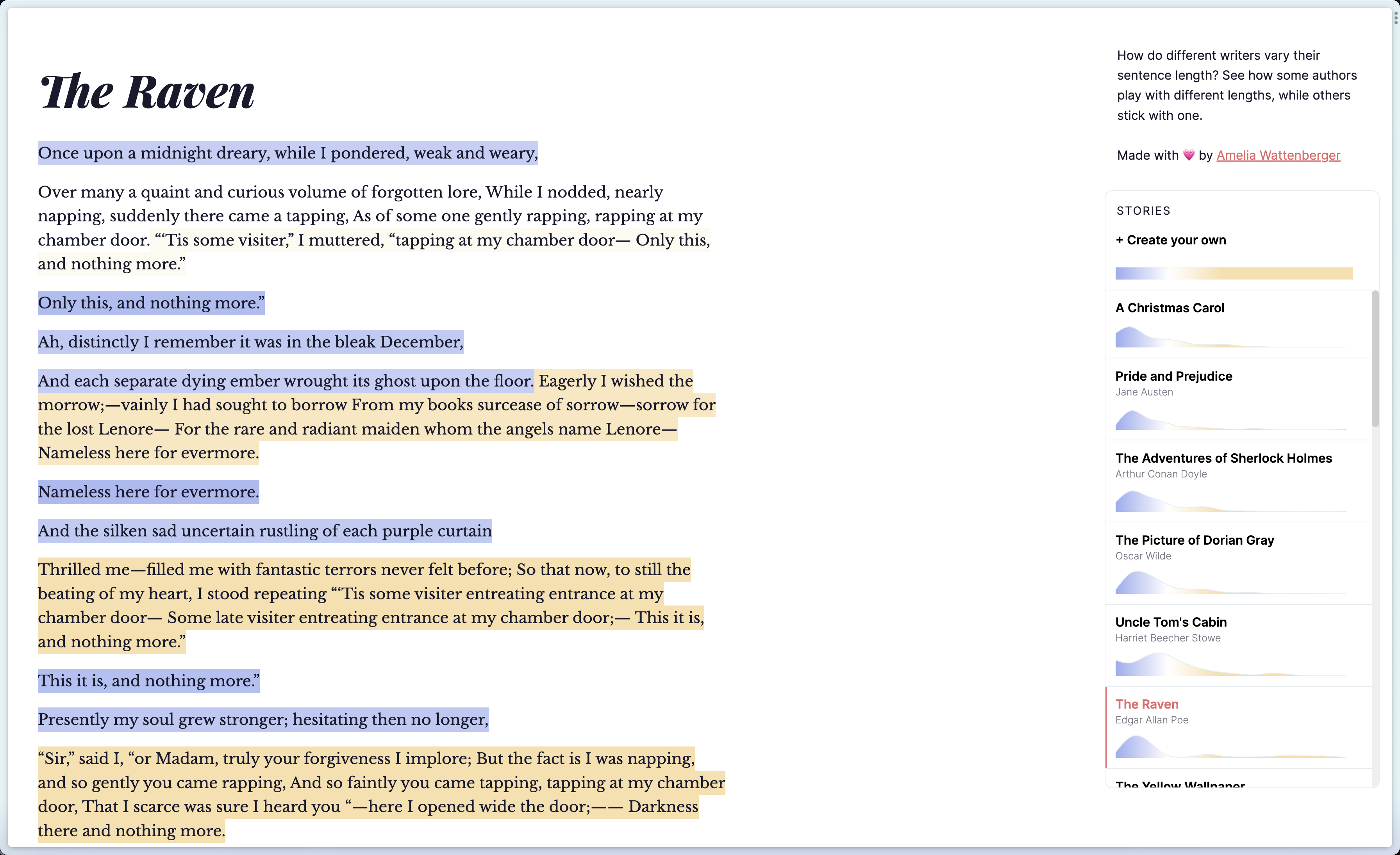Viewport: 1400px width, 855px height.
Task: Click author name 'Edgar Allan Poe'
Action: point(1152,720)
